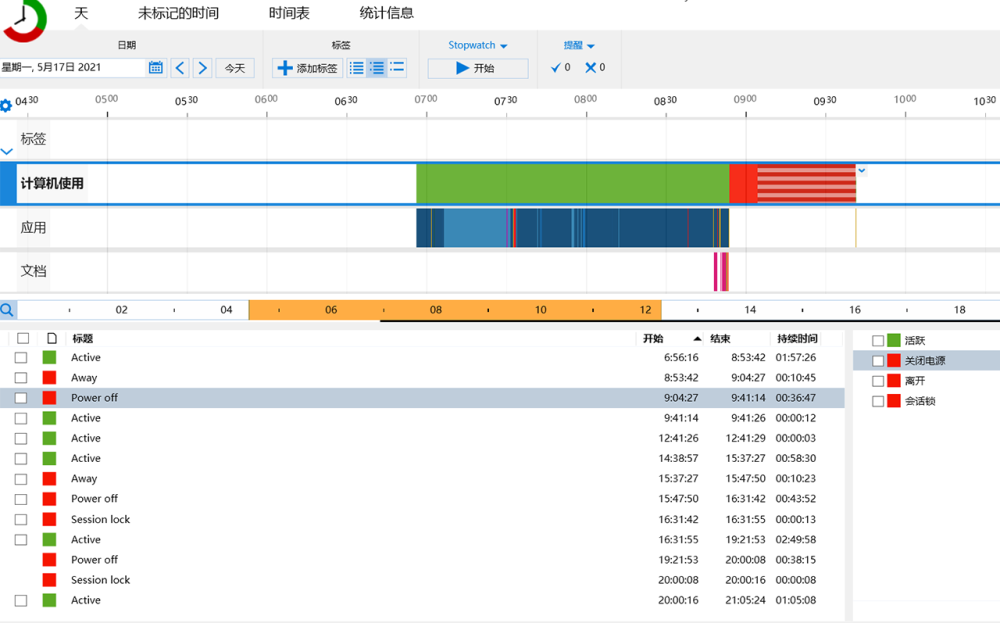
Task: Check the box for the Power off 9:04:27 row
Action: (21, 398)
